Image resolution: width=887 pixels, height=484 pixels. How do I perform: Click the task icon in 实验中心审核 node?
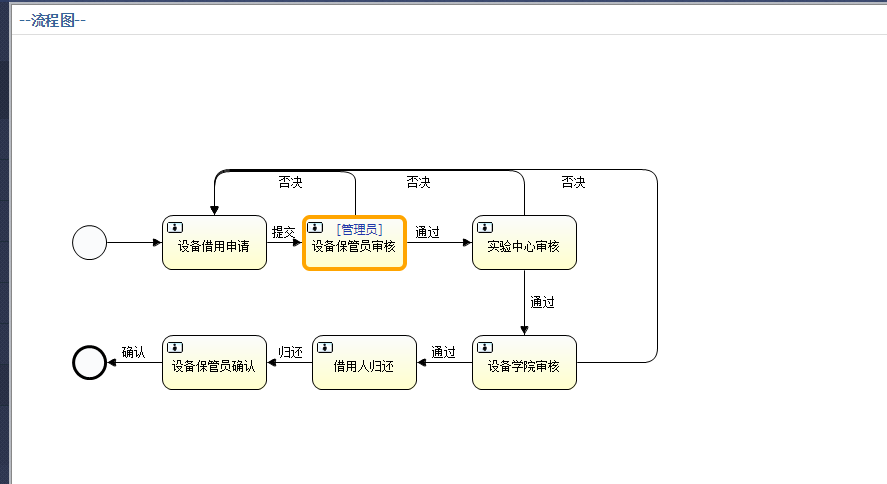tap(484, 227)
